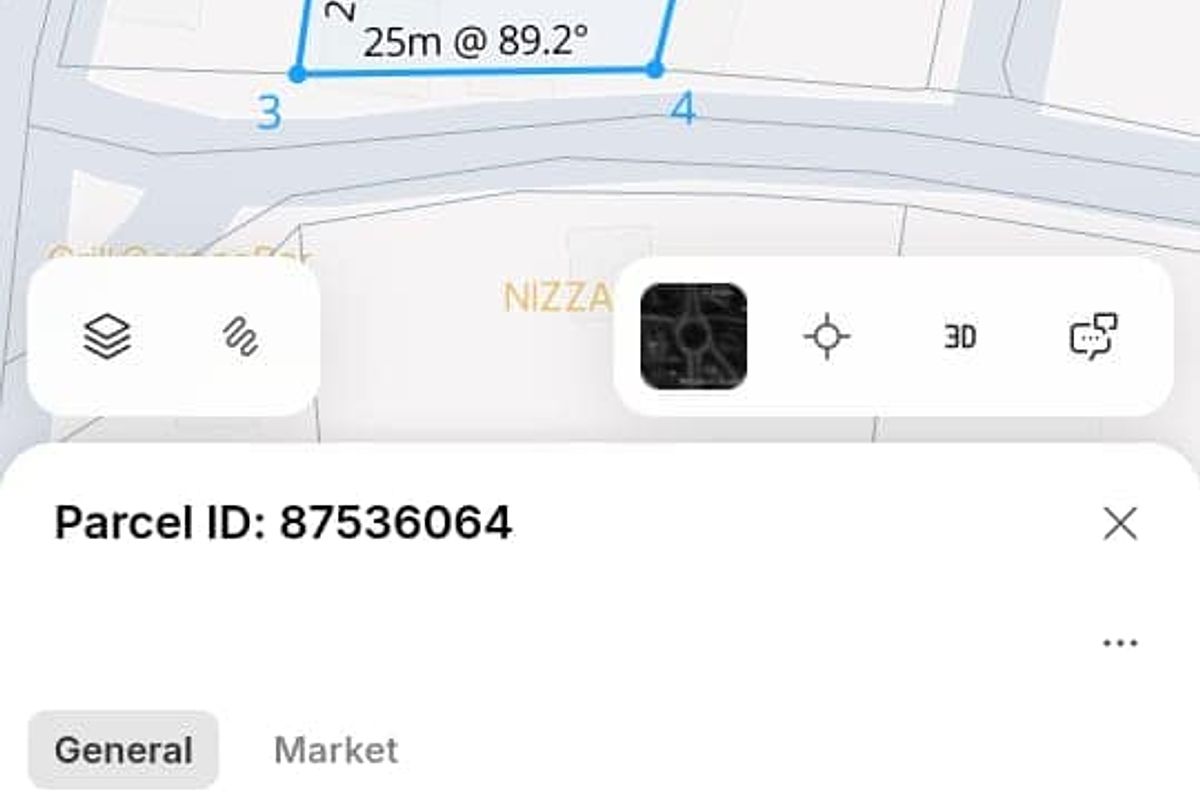Switch to the General tab
The height and width of the screenshot is (800, 1200).
tap(123, 750)
